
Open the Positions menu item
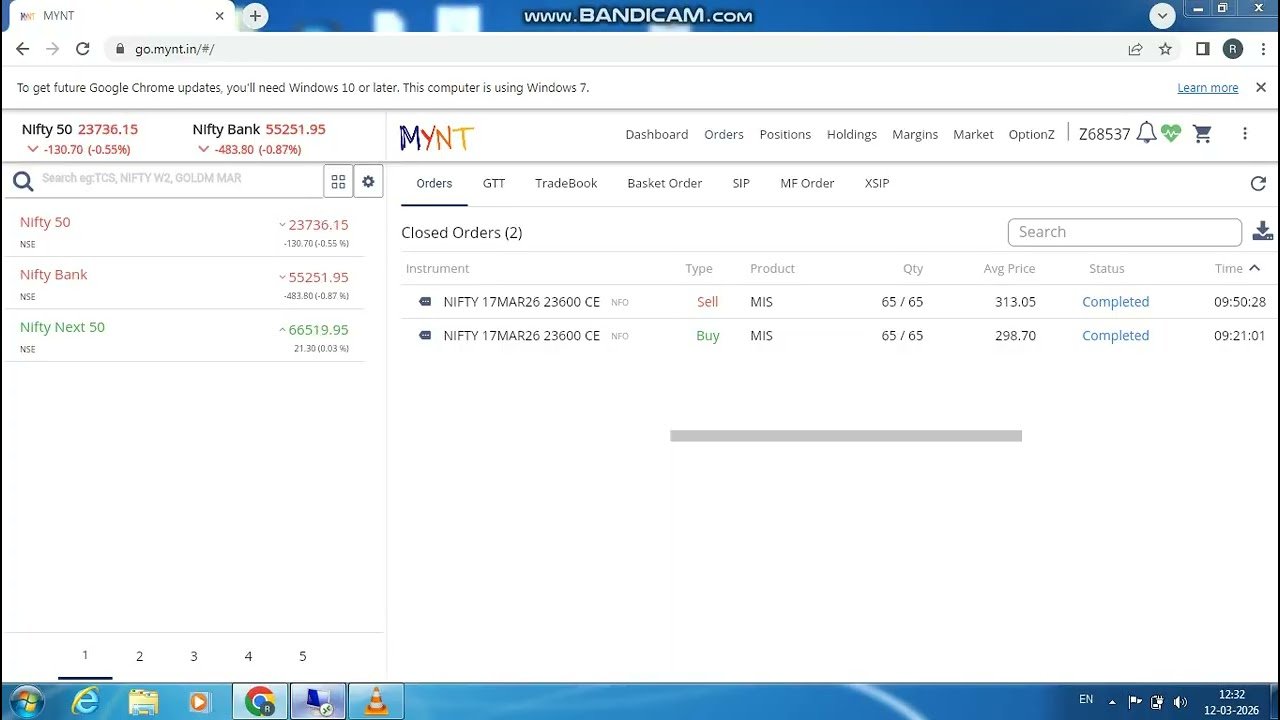785,134
